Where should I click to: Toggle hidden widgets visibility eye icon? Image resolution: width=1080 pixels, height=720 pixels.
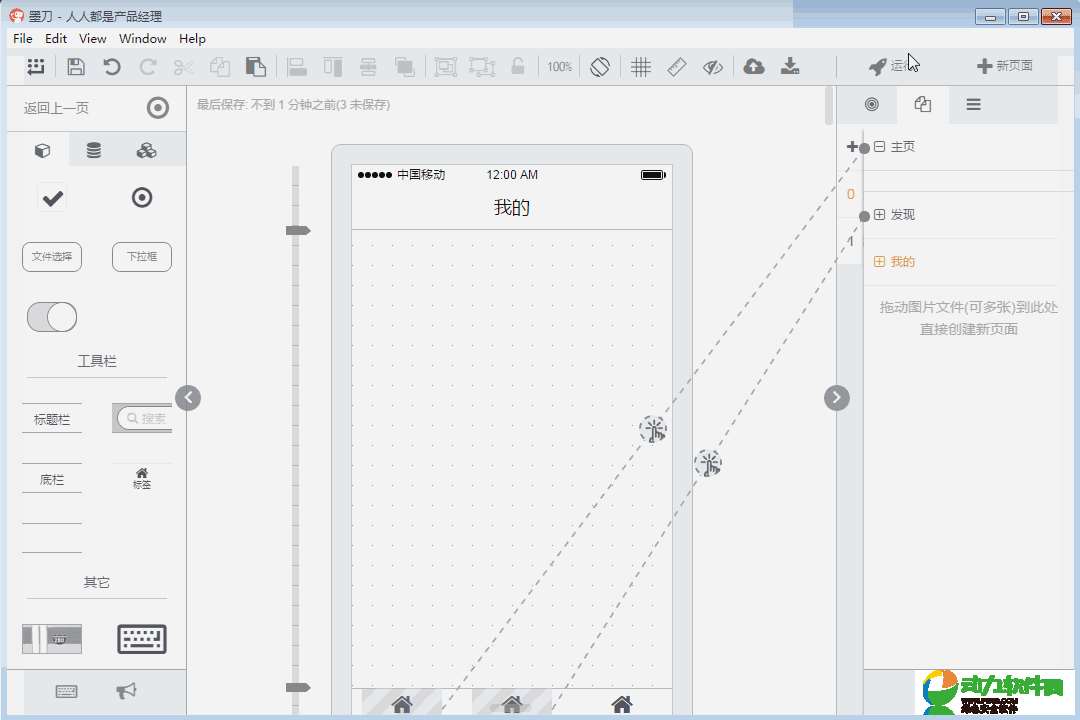click(x=713, y=67)
